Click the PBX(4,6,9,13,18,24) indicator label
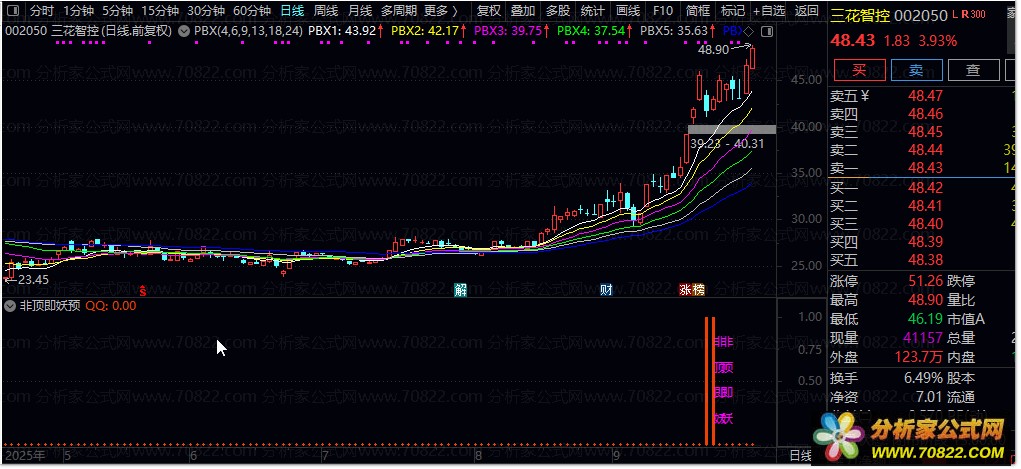The height and width of the screenshot is (469, 1021). click(x=249, y=31)
